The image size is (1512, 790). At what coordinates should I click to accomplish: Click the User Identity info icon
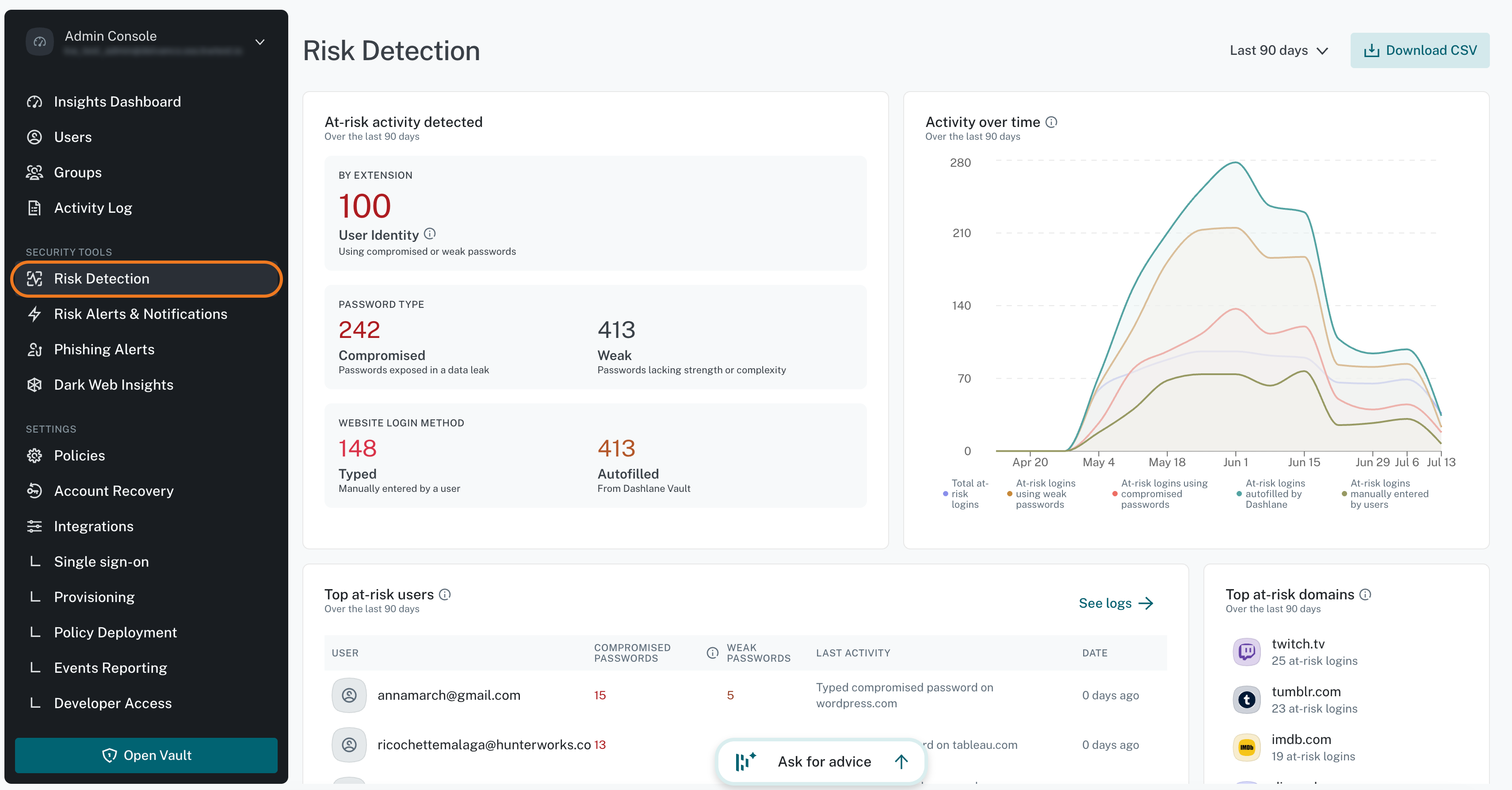[x=430, y=234]
